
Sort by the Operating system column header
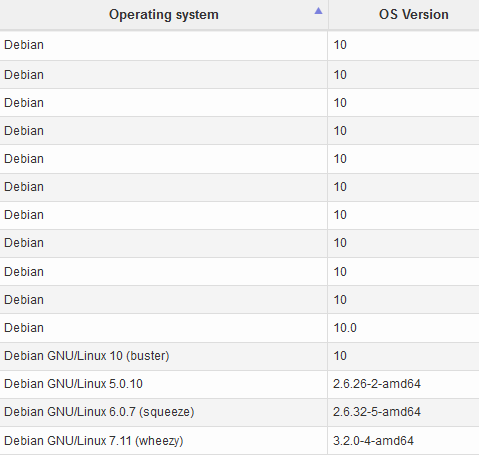pos(164,15)
